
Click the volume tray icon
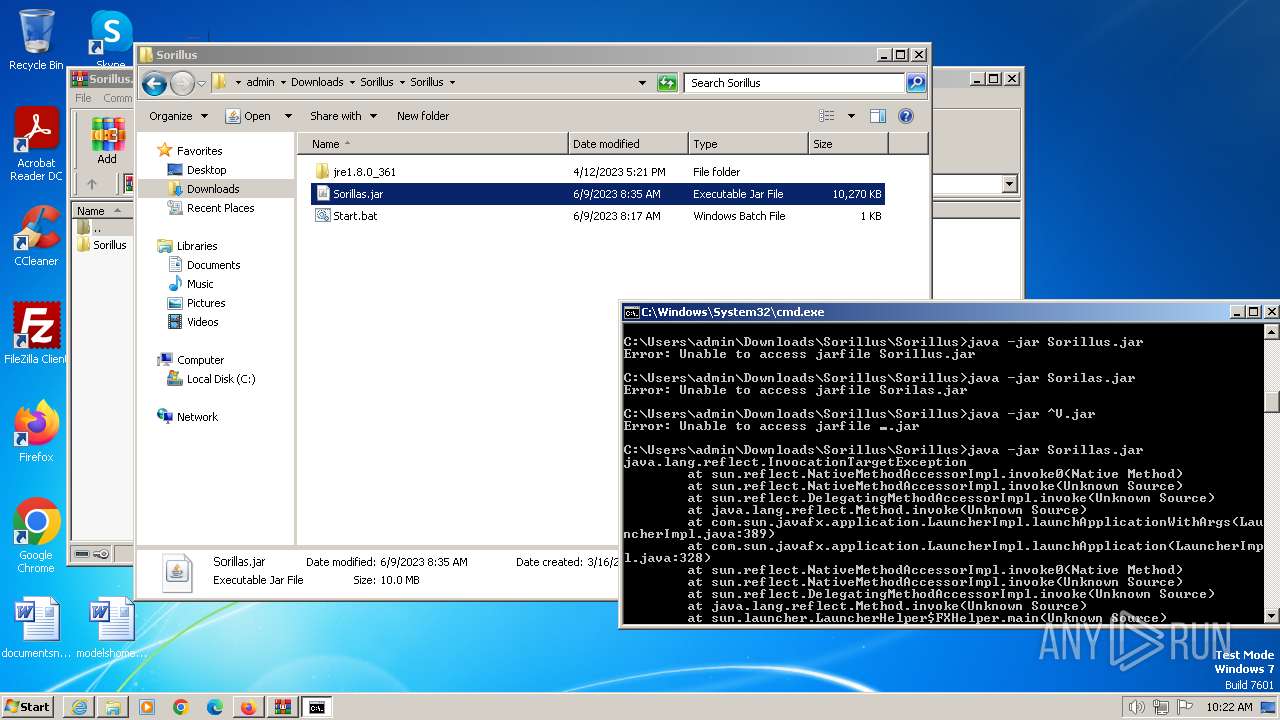coord(1136,707)
